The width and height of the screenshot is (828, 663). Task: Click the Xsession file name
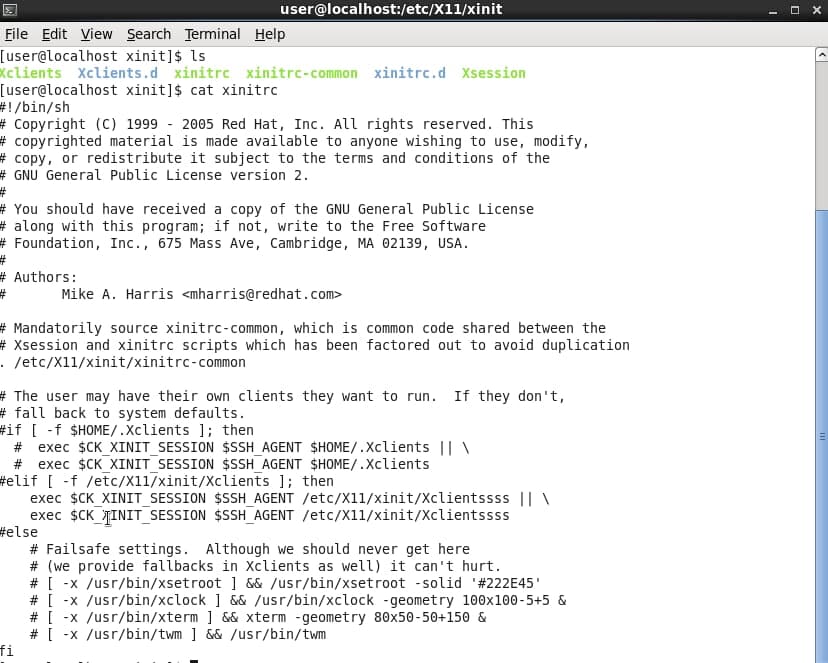494,73
